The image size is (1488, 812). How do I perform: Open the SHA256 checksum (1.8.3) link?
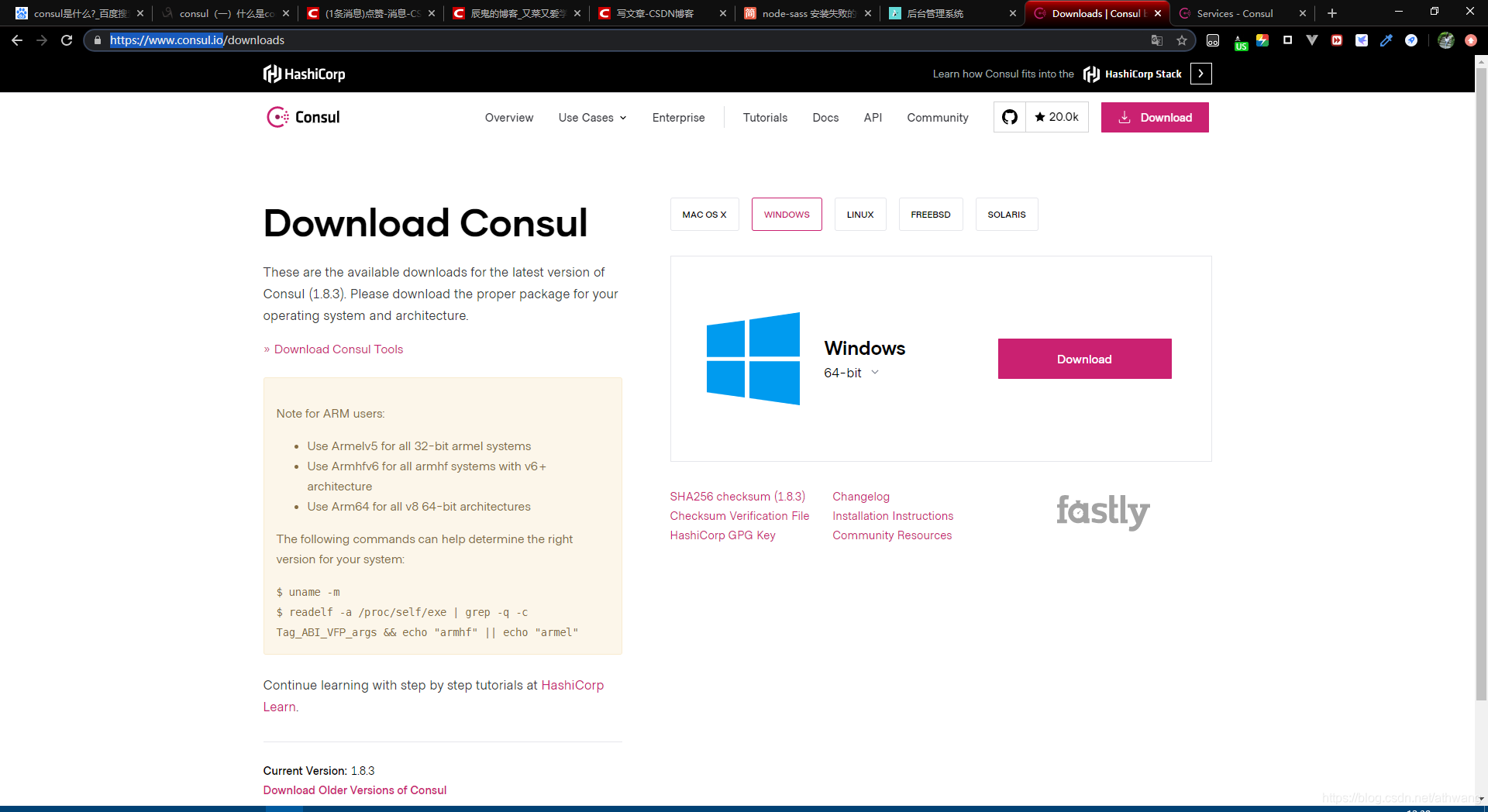click(738, 497)
